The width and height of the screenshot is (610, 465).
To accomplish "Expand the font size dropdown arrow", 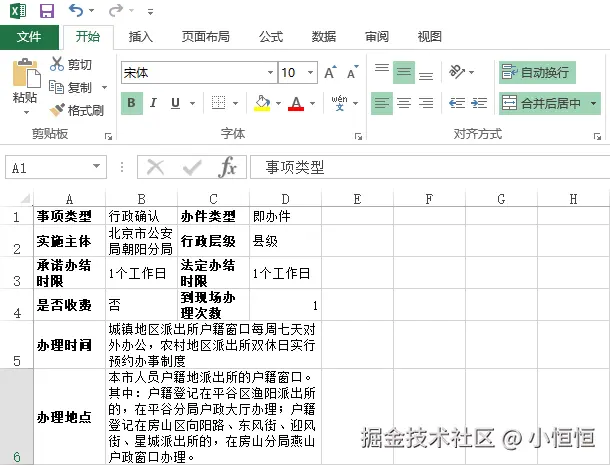I will (310, 72).
